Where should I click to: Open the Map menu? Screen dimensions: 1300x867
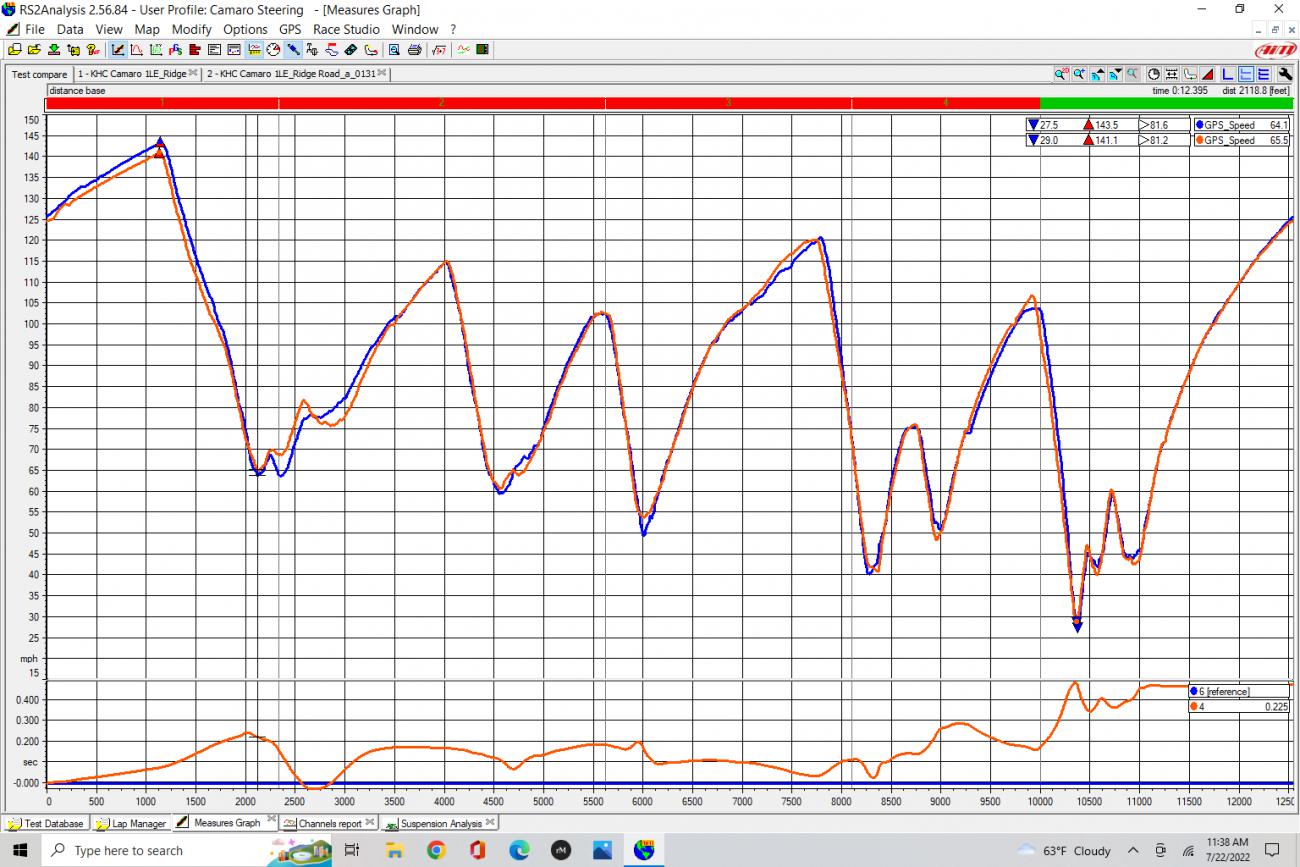pos(147,29)
